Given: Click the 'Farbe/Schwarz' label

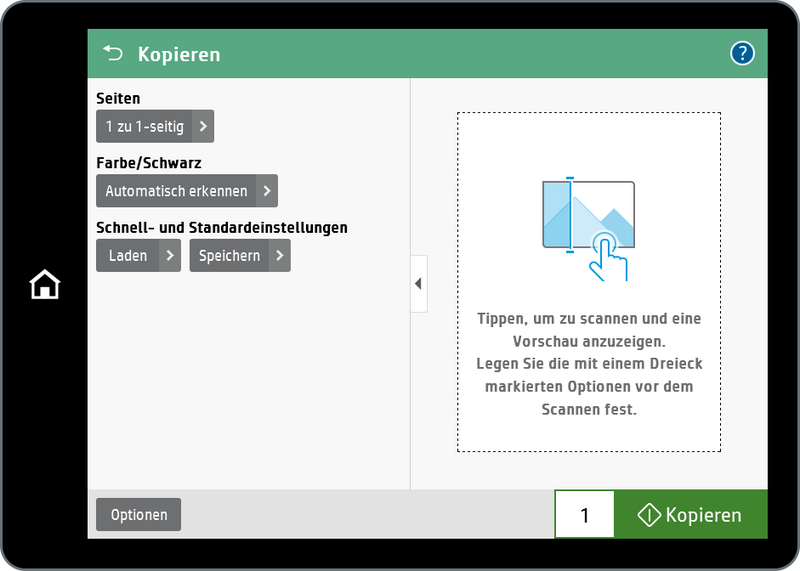Looking at the screenshot, I should [x=148, y=163].
